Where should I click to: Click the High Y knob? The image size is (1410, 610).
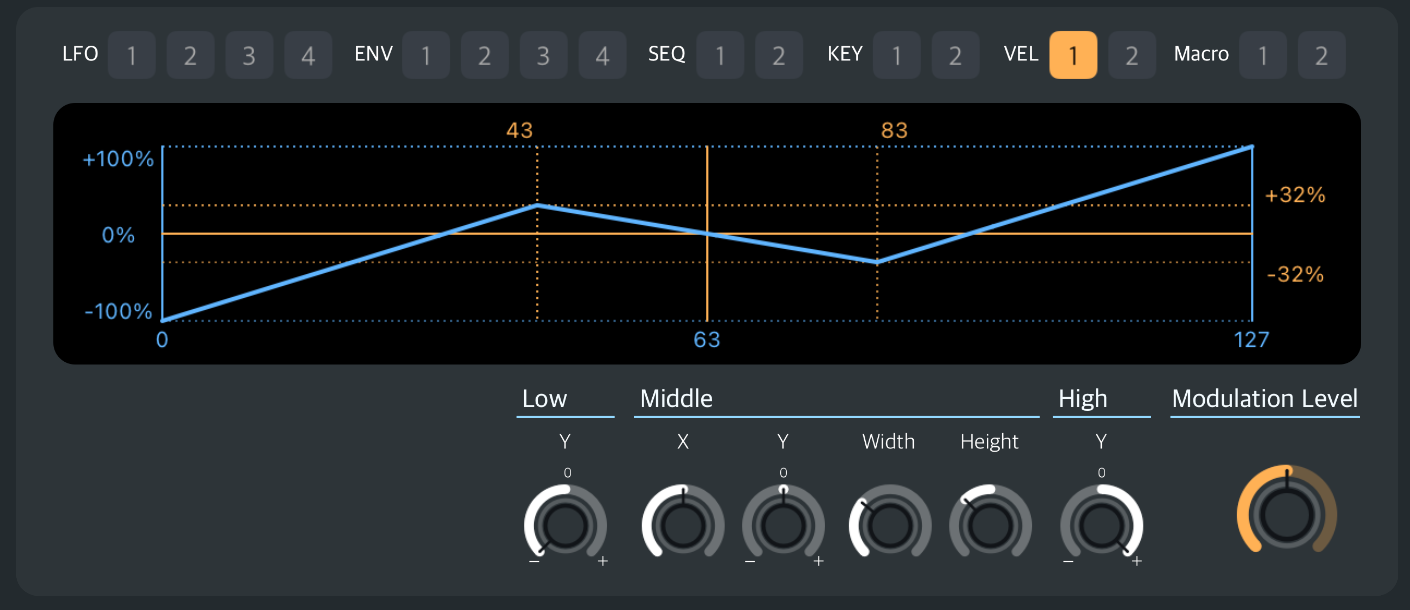point(1101,521)
